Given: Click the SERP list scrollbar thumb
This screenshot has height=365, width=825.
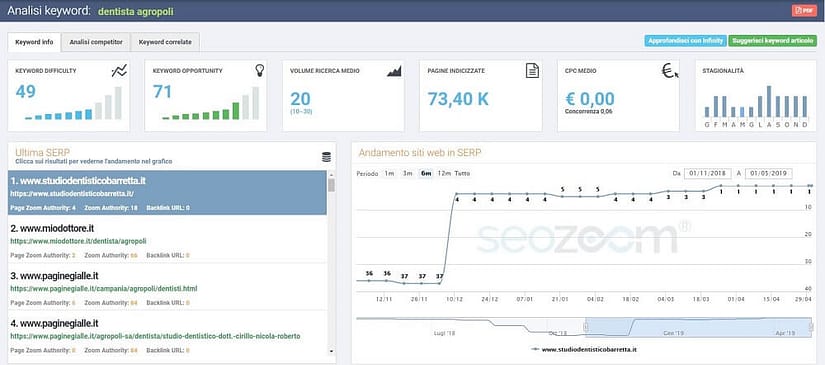Looking at the screenshot, I should pyautogui.click(x=331, y=185).
